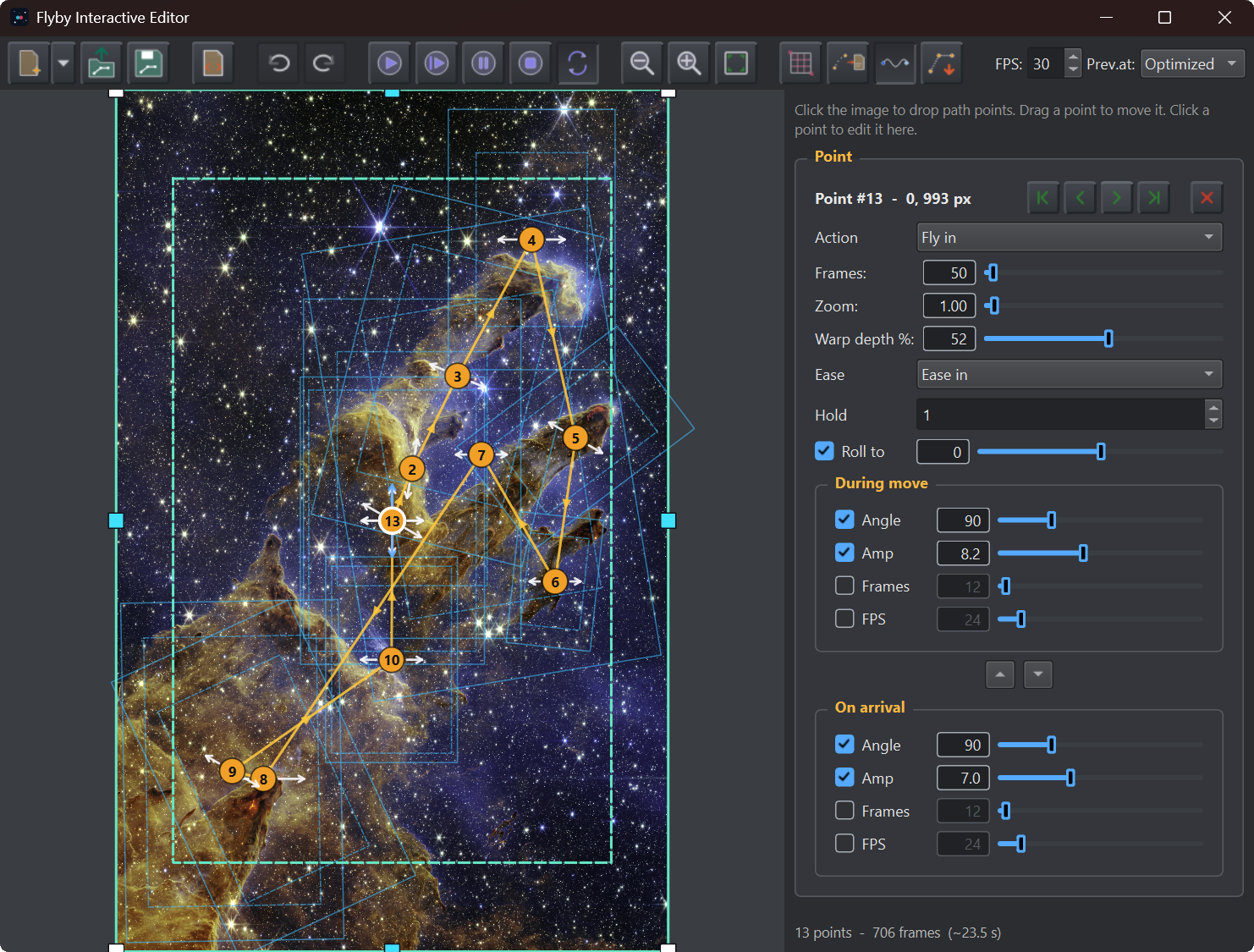Enable Frames under On arrival

(x=844, y=811)
